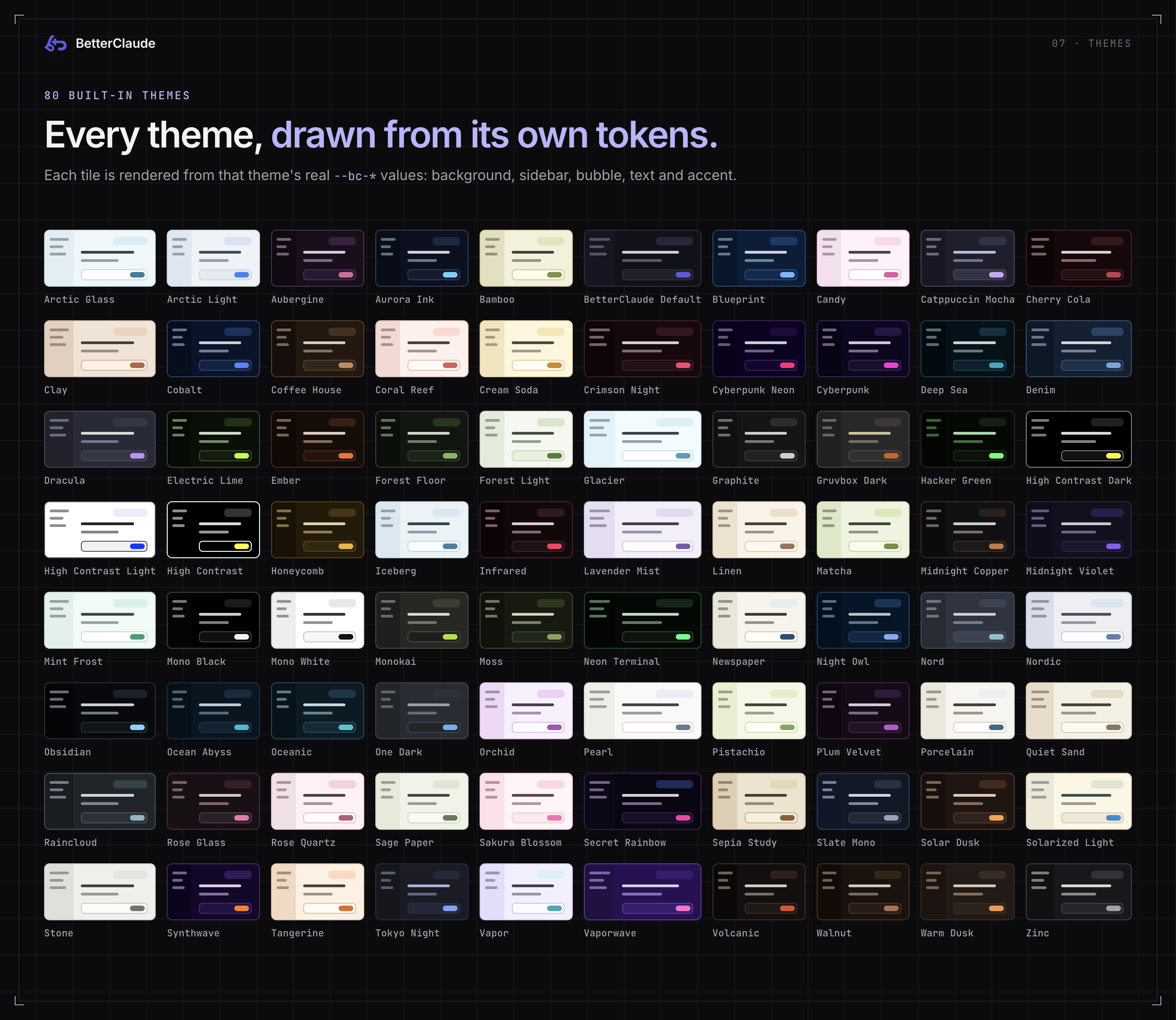Viewport: 1176px width, 1020px height.
Task: Select the Night Owl theme tile
Action: tap(863, 620)
